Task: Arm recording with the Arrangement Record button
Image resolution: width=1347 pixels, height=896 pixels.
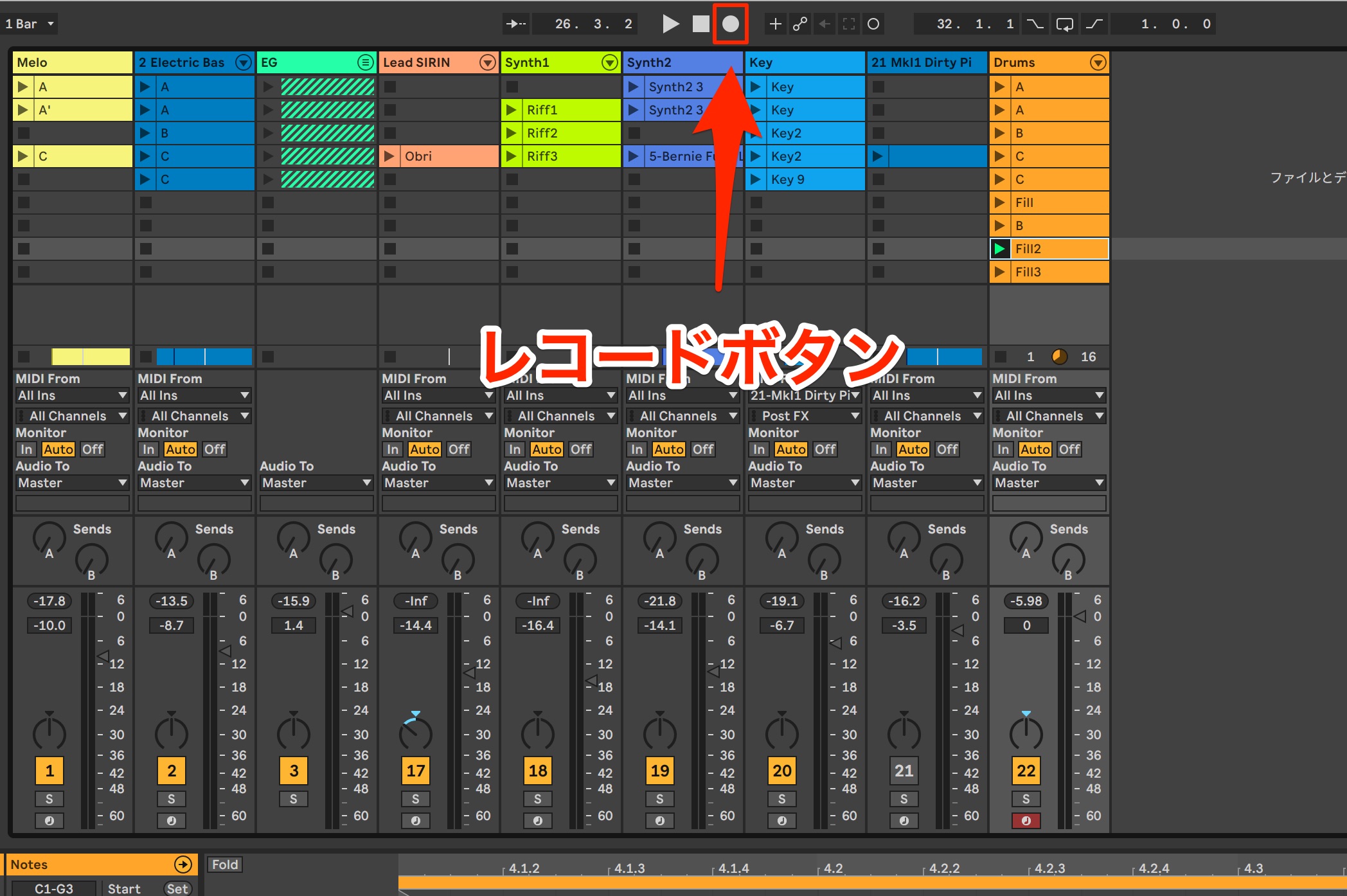Action: (x=731, y=24)
